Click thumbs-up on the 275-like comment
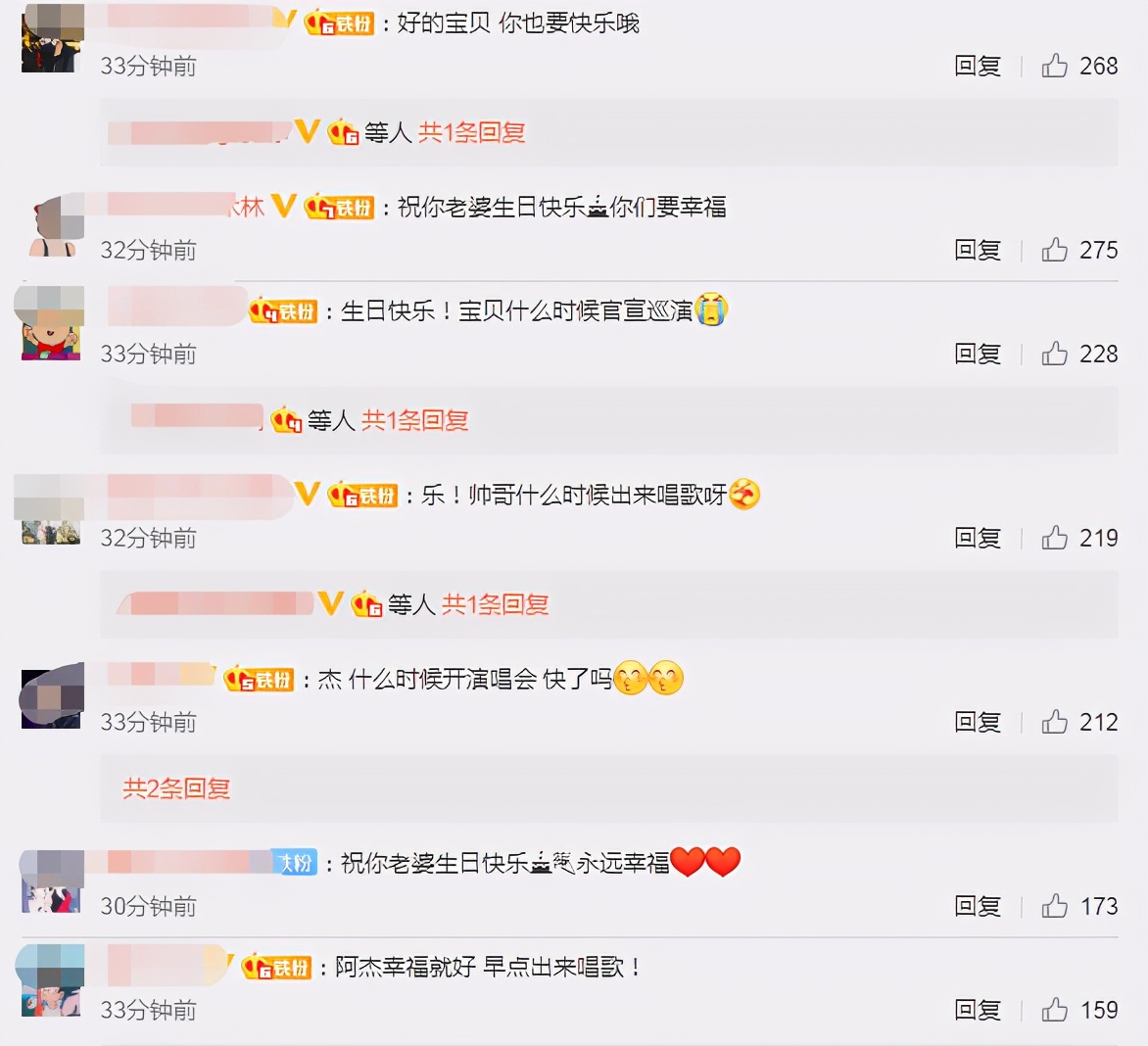1148x1046 pixels. pos(1054,251)
